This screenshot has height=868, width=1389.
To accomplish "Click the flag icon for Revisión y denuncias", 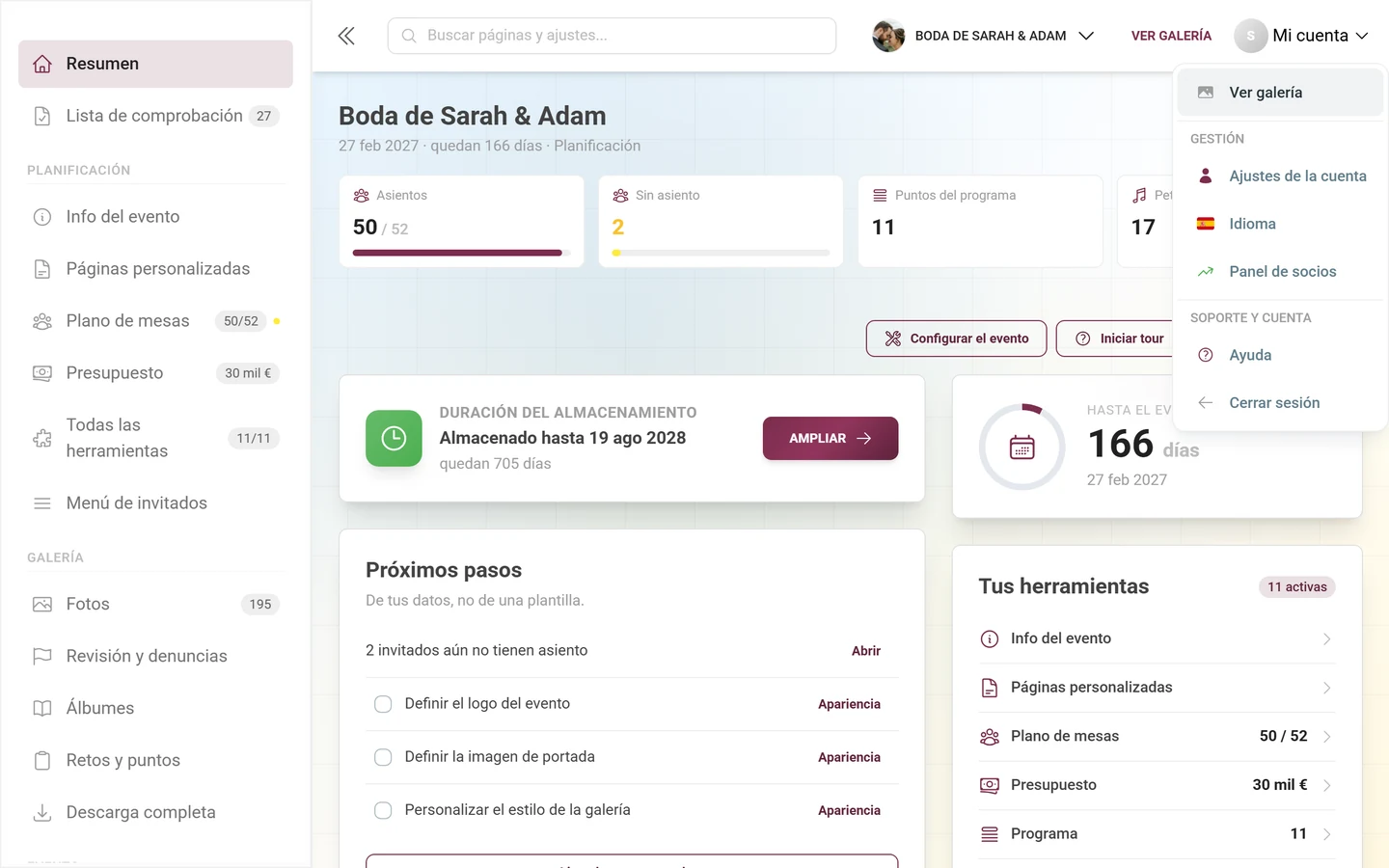I will 42,656.
